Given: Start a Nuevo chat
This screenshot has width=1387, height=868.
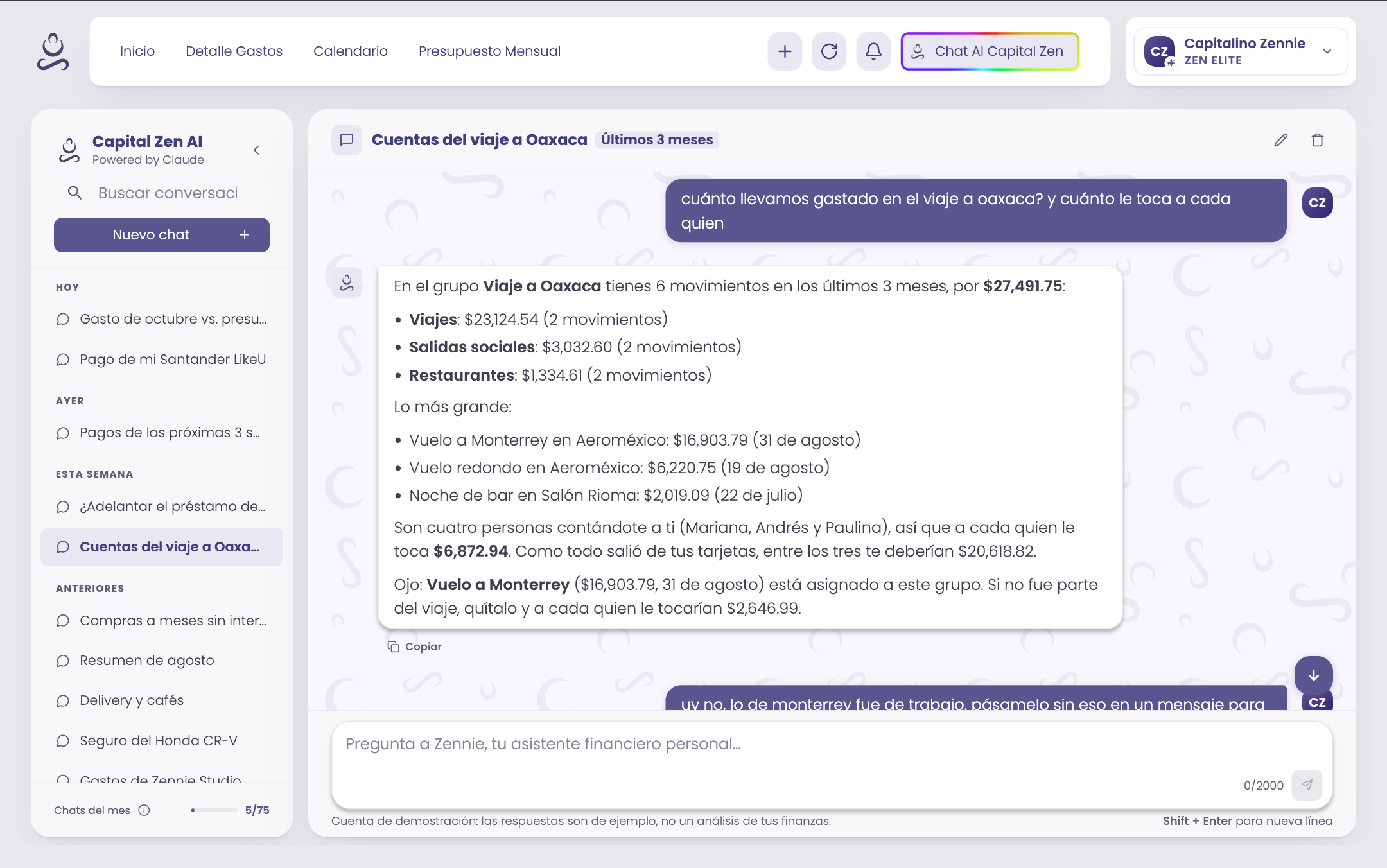Looking at the screenshot, I should [x=162, y=235].
